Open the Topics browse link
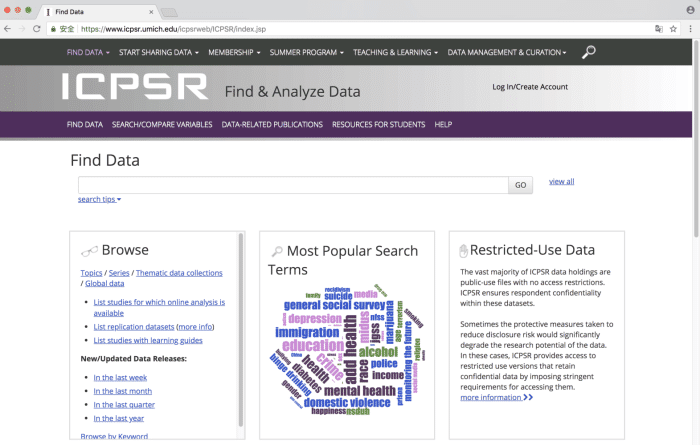This screenshot has width=700, height=445. (91, 273)
